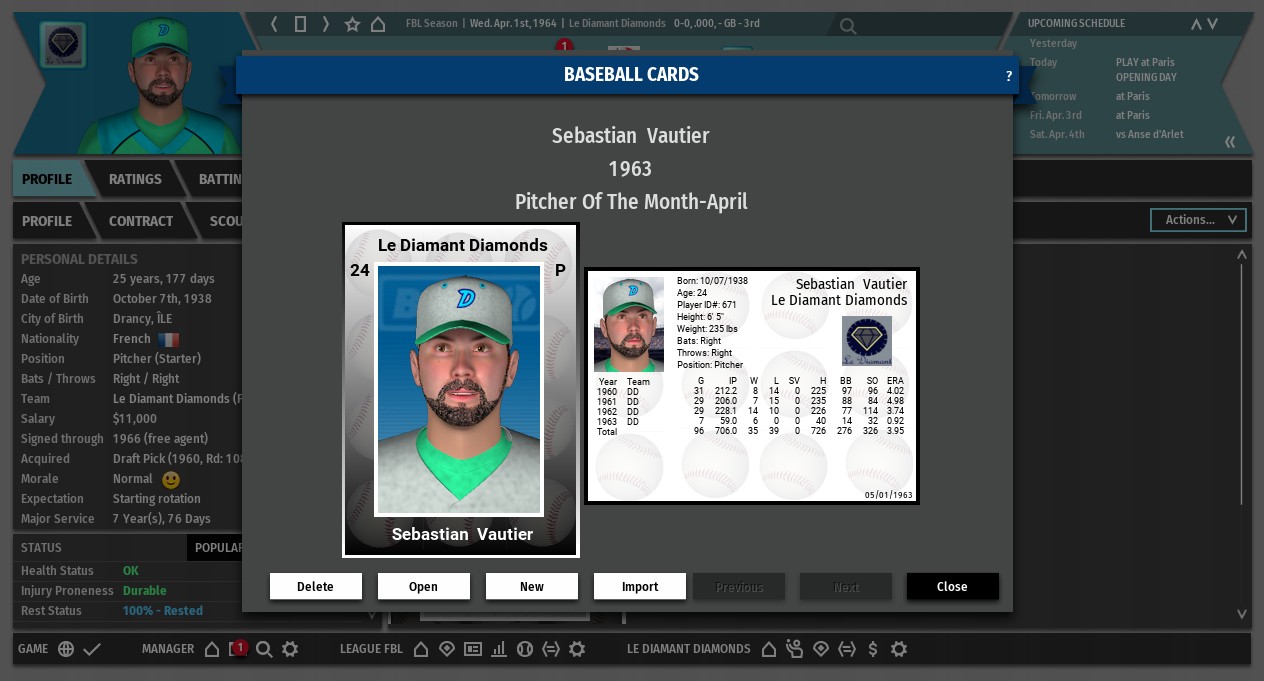Click League FBL baseball icon
Image resolution: width=1264 pixels, height=681 pixels.
525,649
